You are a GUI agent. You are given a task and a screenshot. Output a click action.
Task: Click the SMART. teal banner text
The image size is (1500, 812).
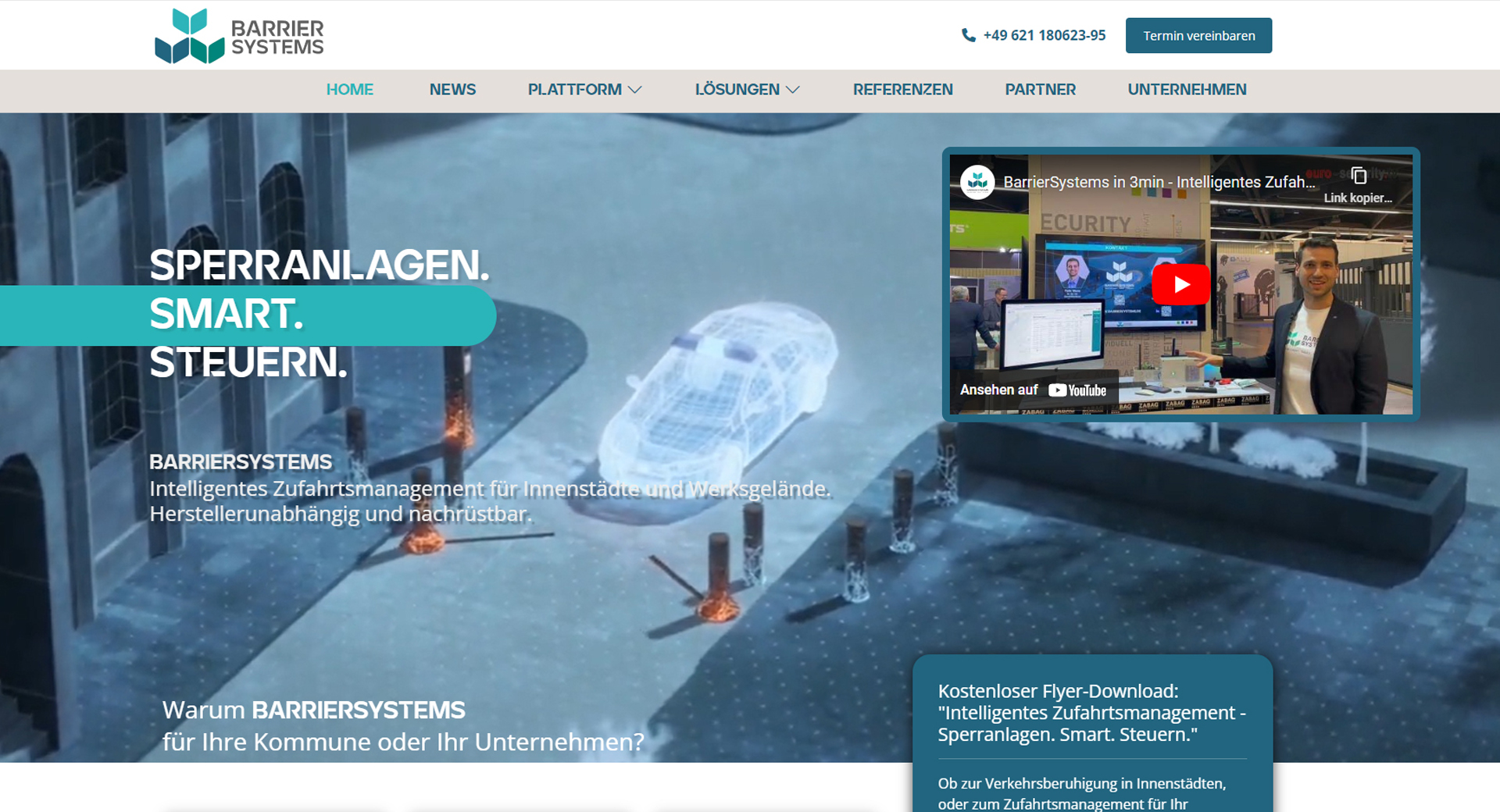coord(227,314)
